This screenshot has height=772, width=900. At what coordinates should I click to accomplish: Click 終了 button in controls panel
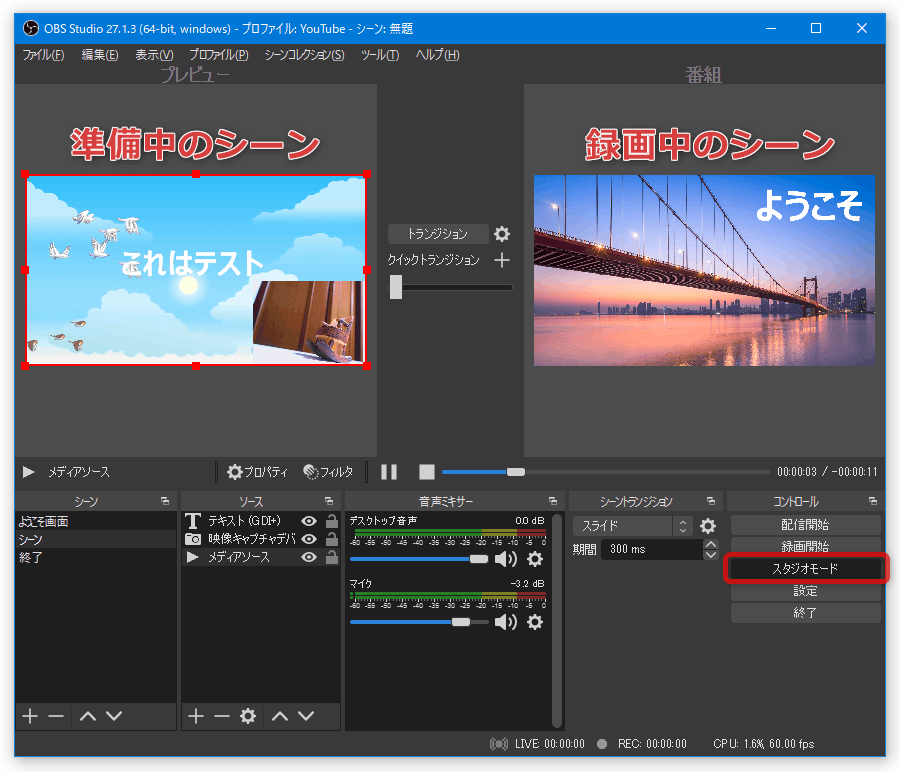(x=805, y=612)
